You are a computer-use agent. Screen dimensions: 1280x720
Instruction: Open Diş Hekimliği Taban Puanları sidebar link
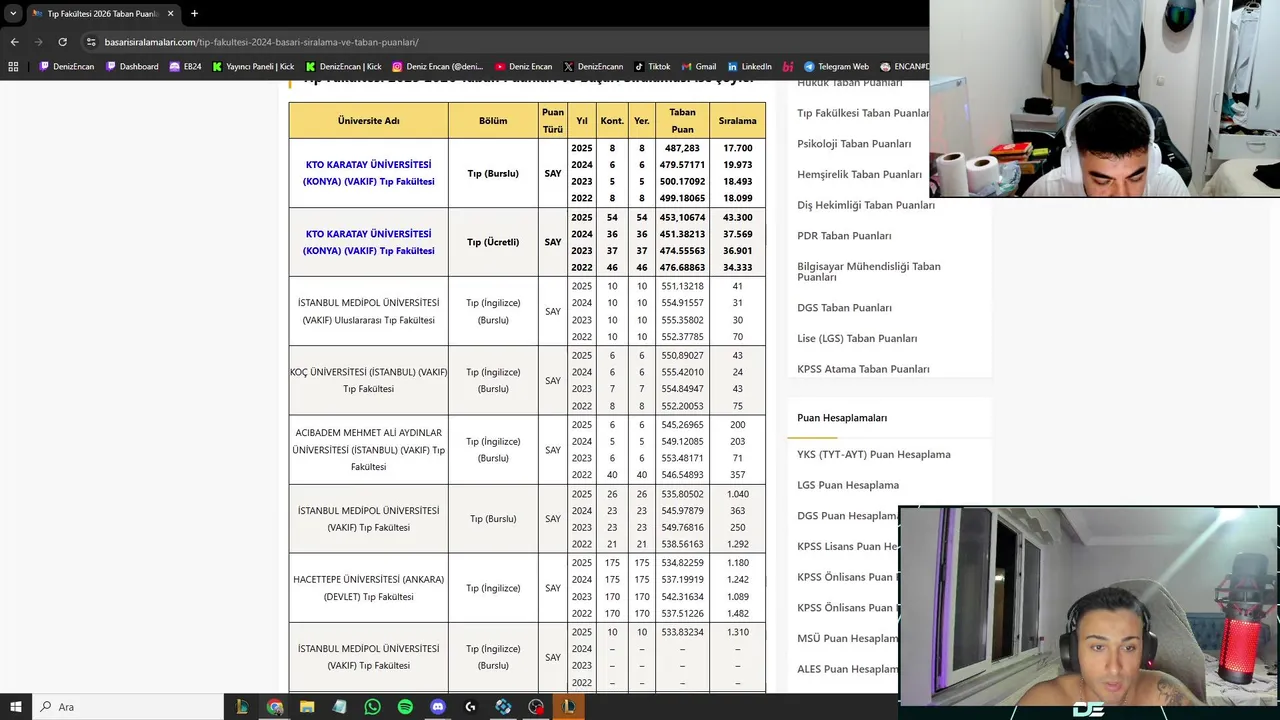point(866,205)
